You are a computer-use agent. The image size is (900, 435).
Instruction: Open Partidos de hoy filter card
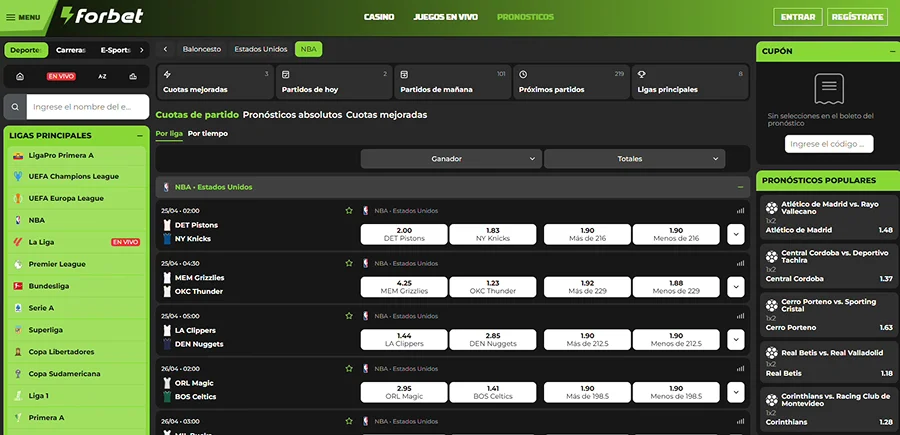click(334, 82)
